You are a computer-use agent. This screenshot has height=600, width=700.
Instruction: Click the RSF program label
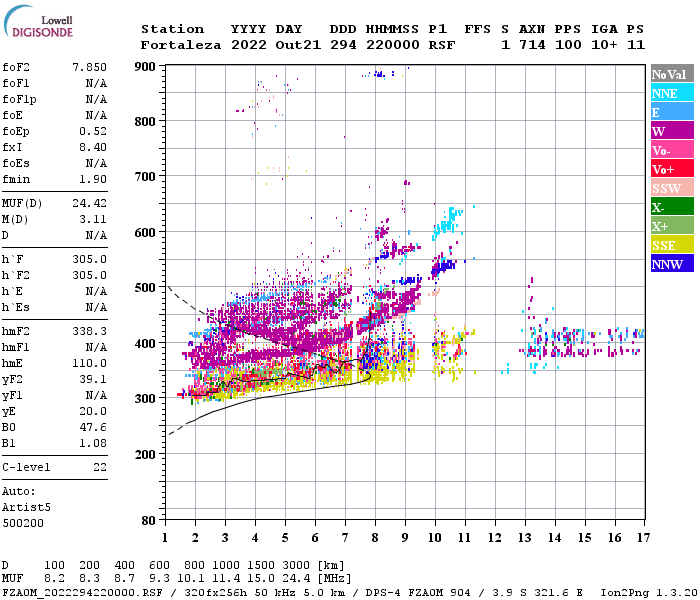coord(442,45)
